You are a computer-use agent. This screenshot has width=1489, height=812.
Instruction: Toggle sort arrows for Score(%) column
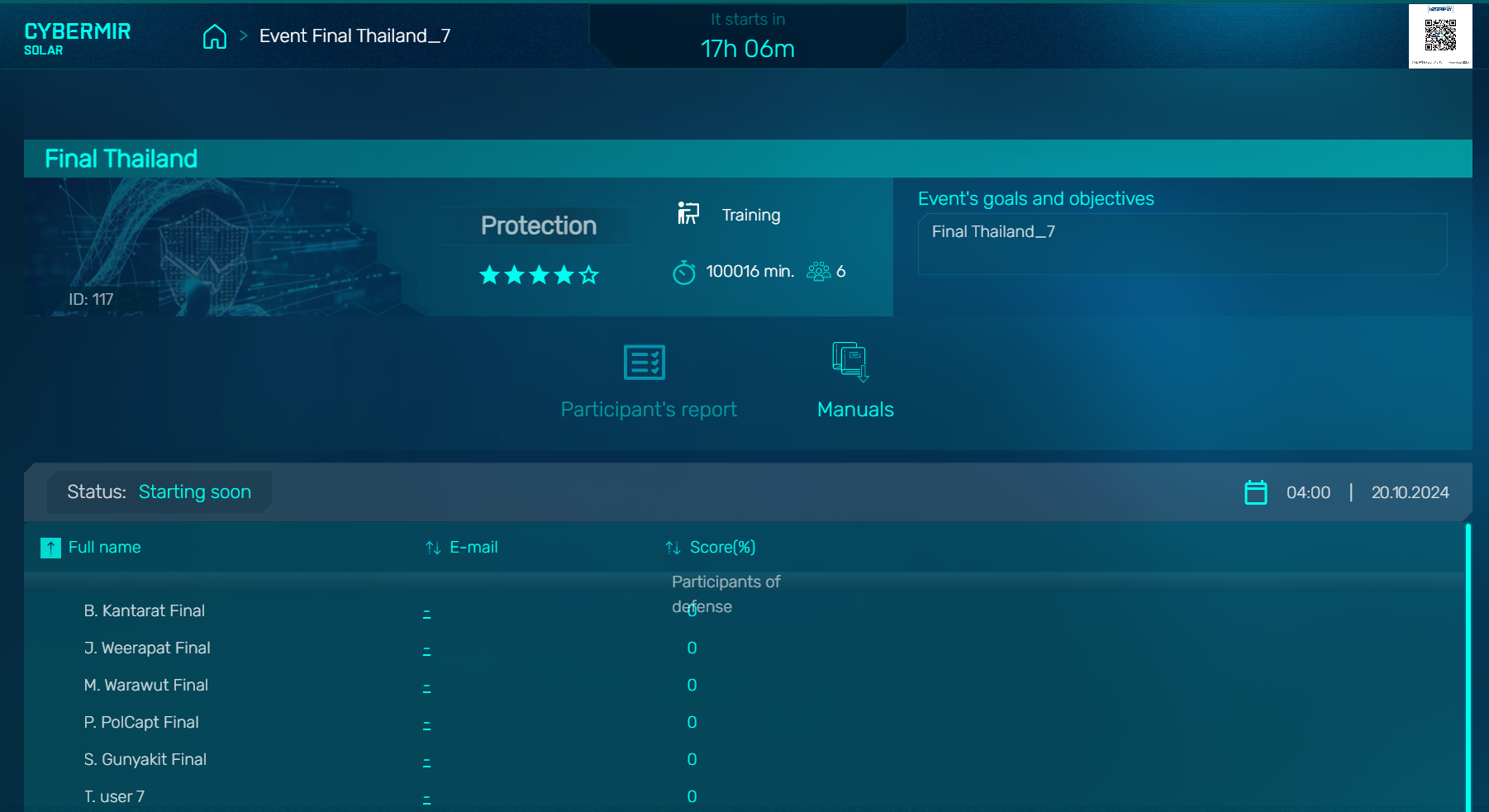pyautogui.click(x=673, y=548)
